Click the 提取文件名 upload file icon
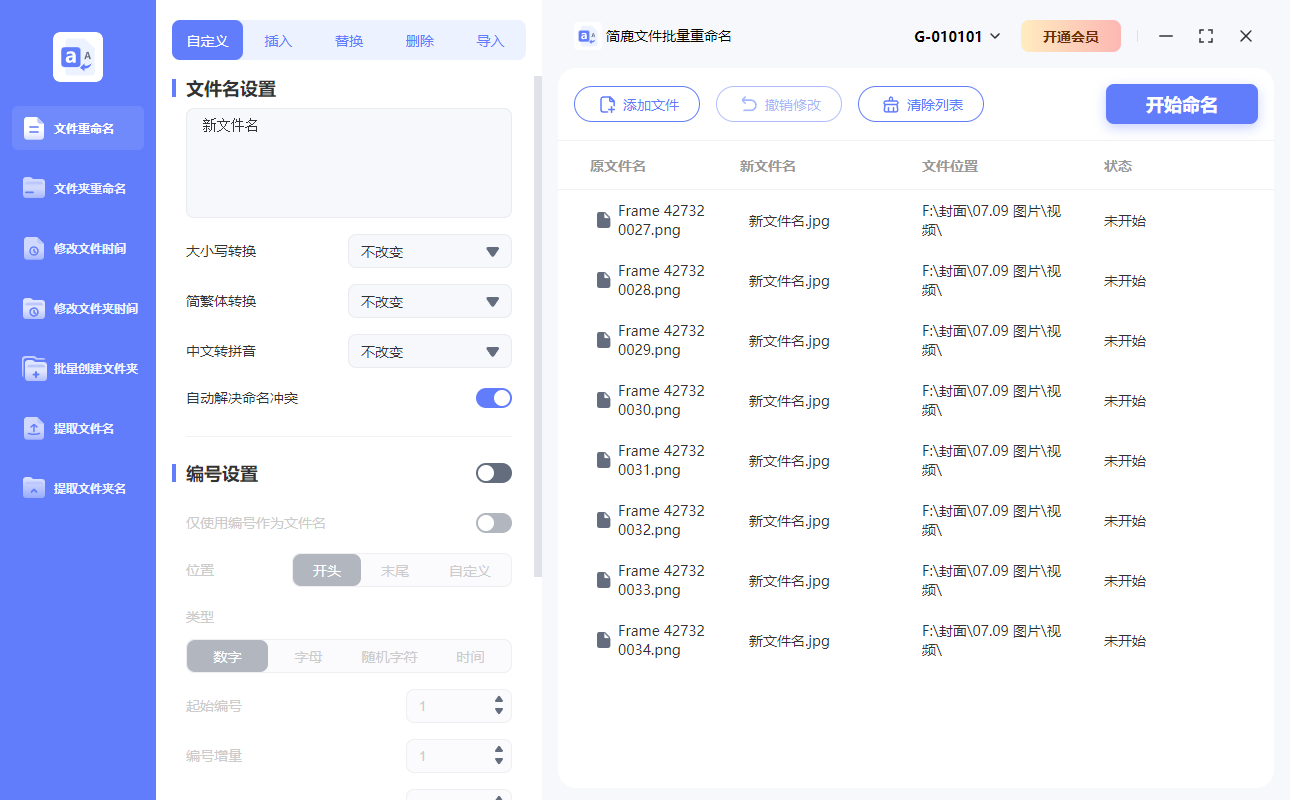This screenshot has width=1290, height=800. tap(34, 428)
